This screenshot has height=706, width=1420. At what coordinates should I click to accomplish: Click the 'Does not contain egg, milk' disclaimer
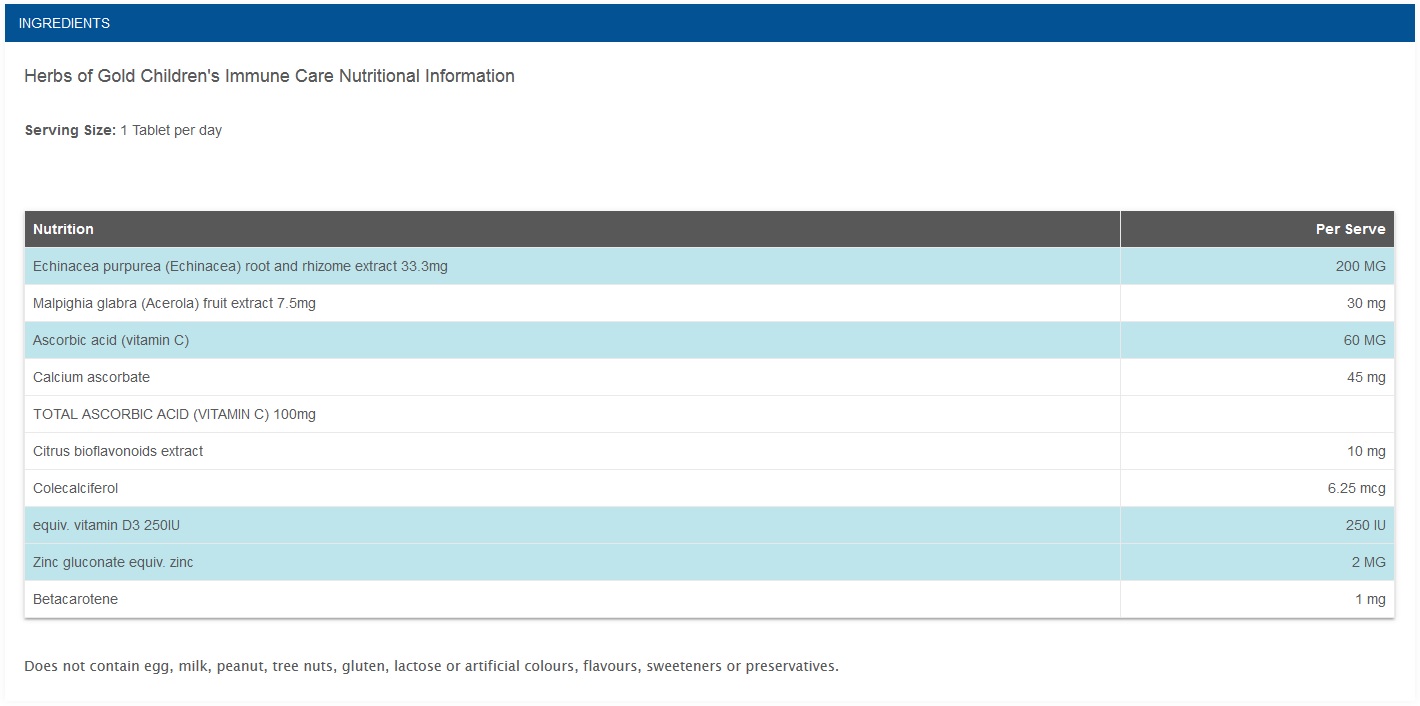pyautogui.click(x=431, y=666)
